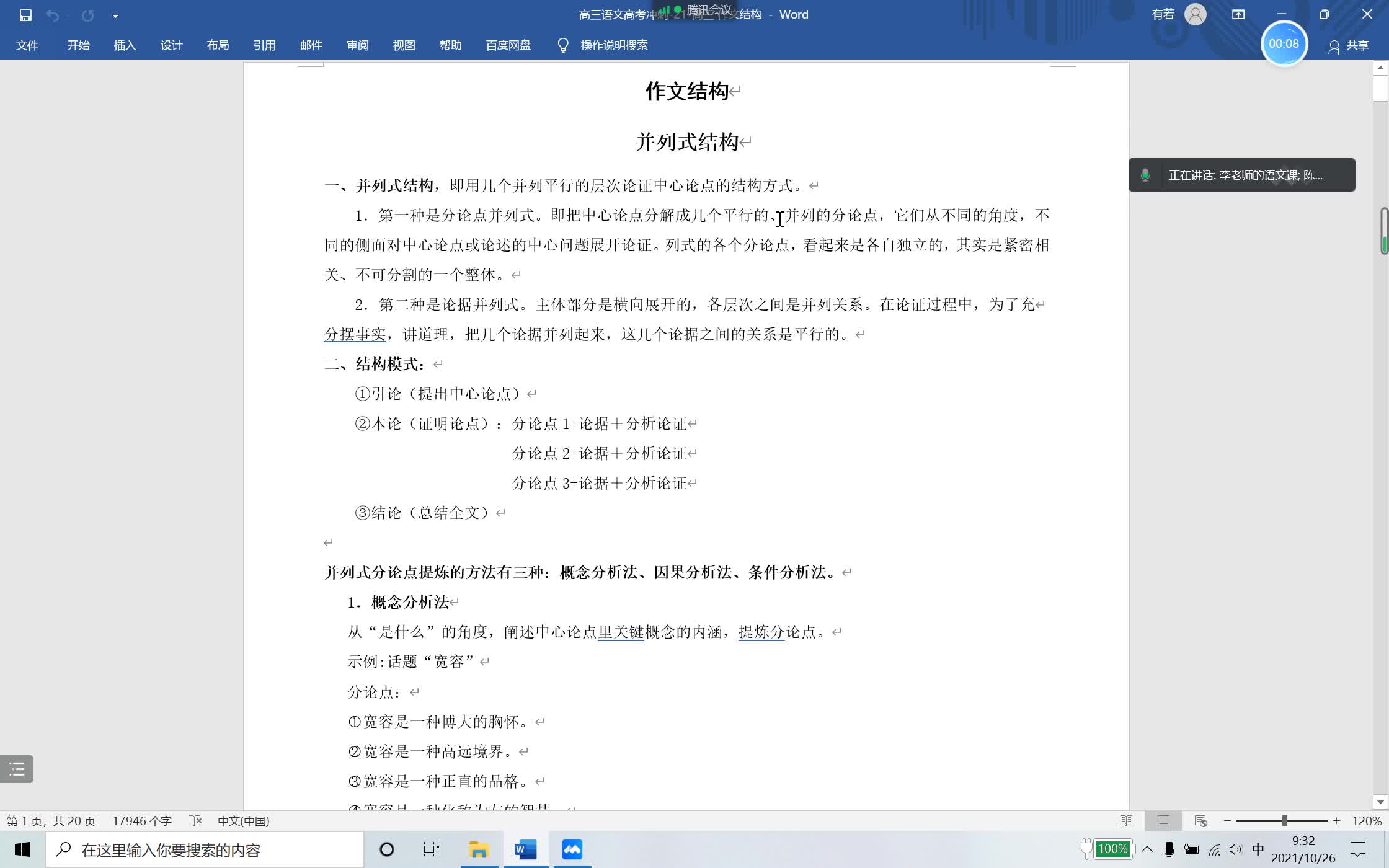Open word count 17946 个字

142,821
